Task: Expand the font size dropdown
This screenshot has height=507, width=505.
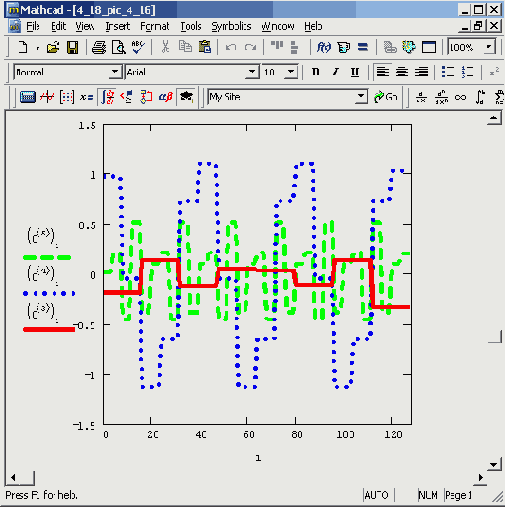Action: point(291,72)
